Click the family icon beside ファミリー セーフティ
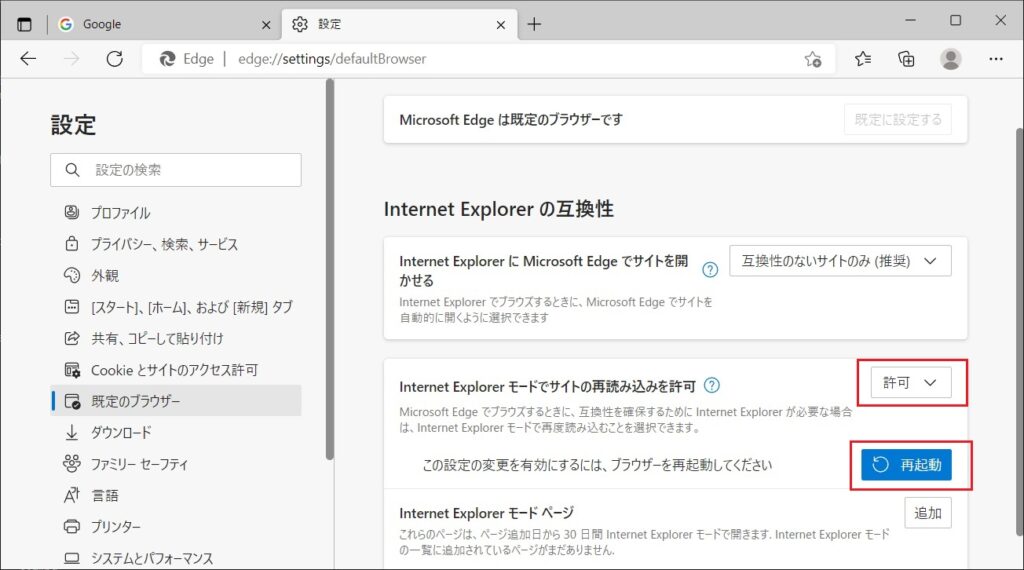The width and height of the screenshot is (1024, 570). (x=72, y=464)
